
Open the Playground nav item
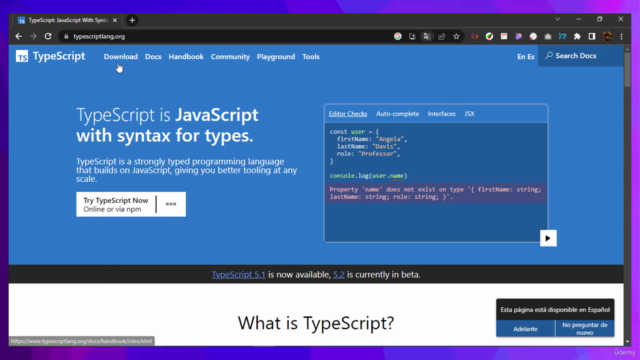click(276, 57)
